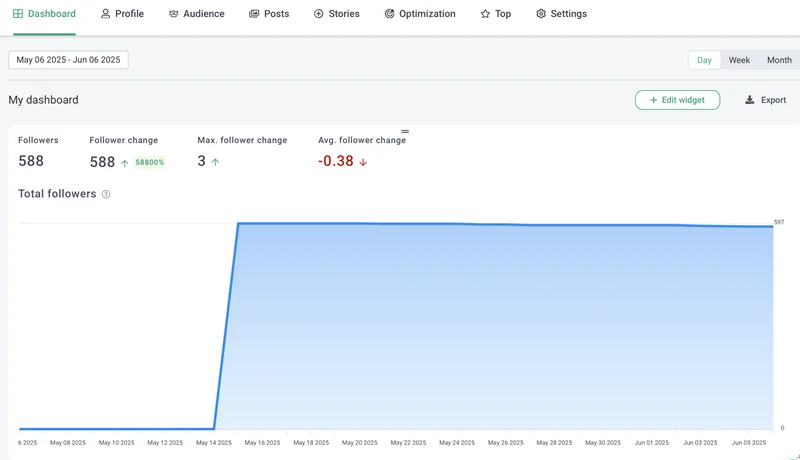The height and width of the screenshot is (460, 800).
Task: Click the Follower change value 588
Action: pos(103,162)
